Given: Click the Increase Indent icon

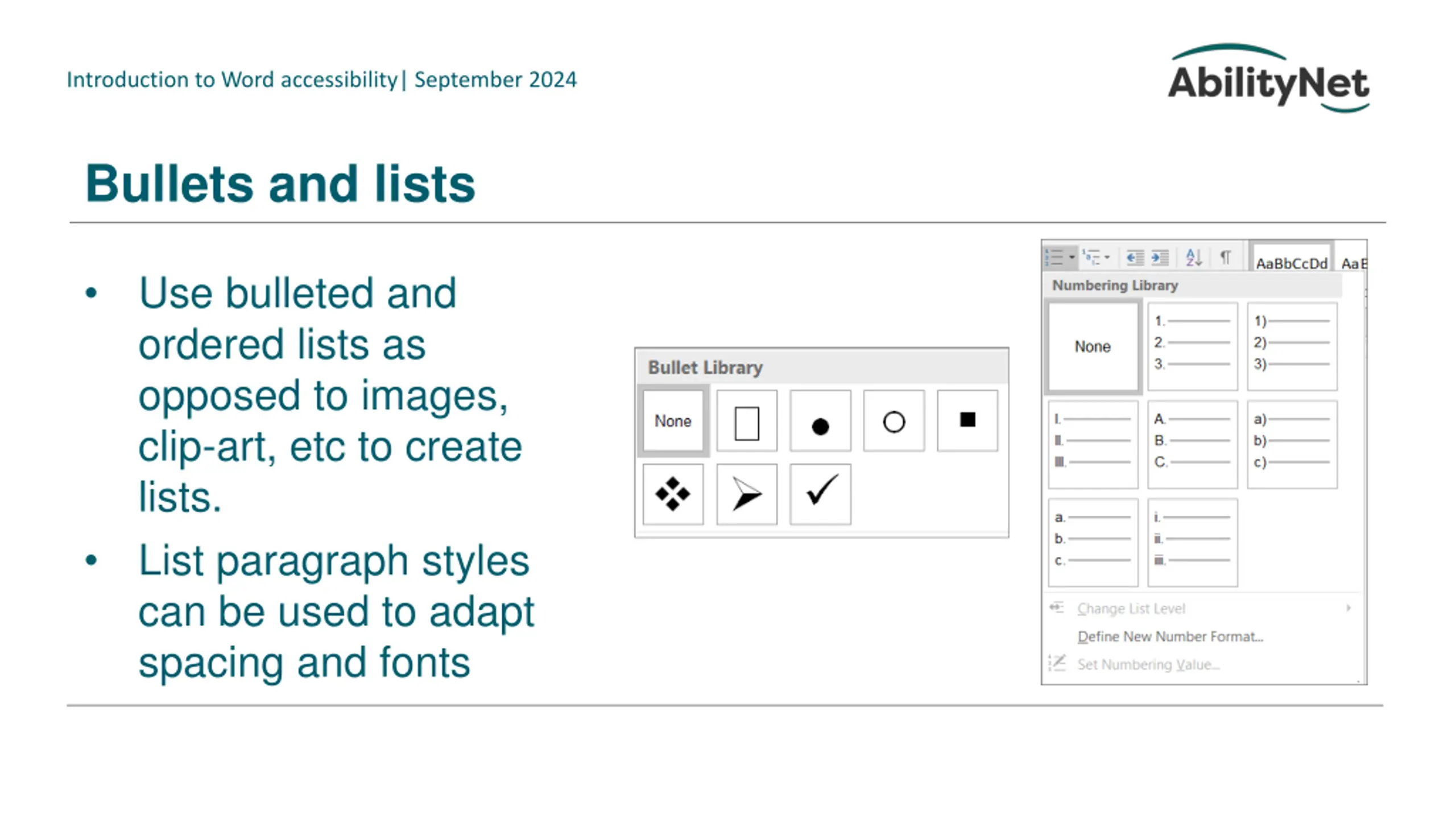Looking at the screenshot, I should [x=1160, y=258].
